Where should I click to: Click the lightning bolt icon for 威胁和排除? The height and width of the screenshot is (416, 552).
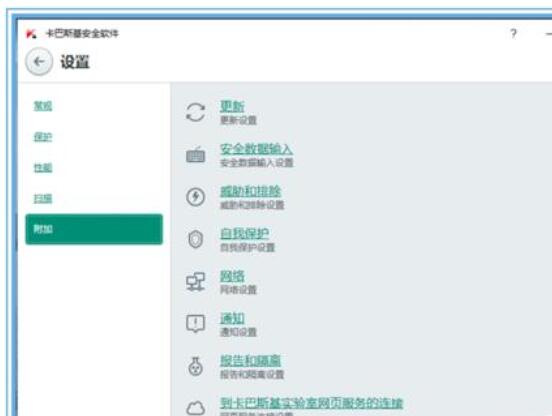195,197
